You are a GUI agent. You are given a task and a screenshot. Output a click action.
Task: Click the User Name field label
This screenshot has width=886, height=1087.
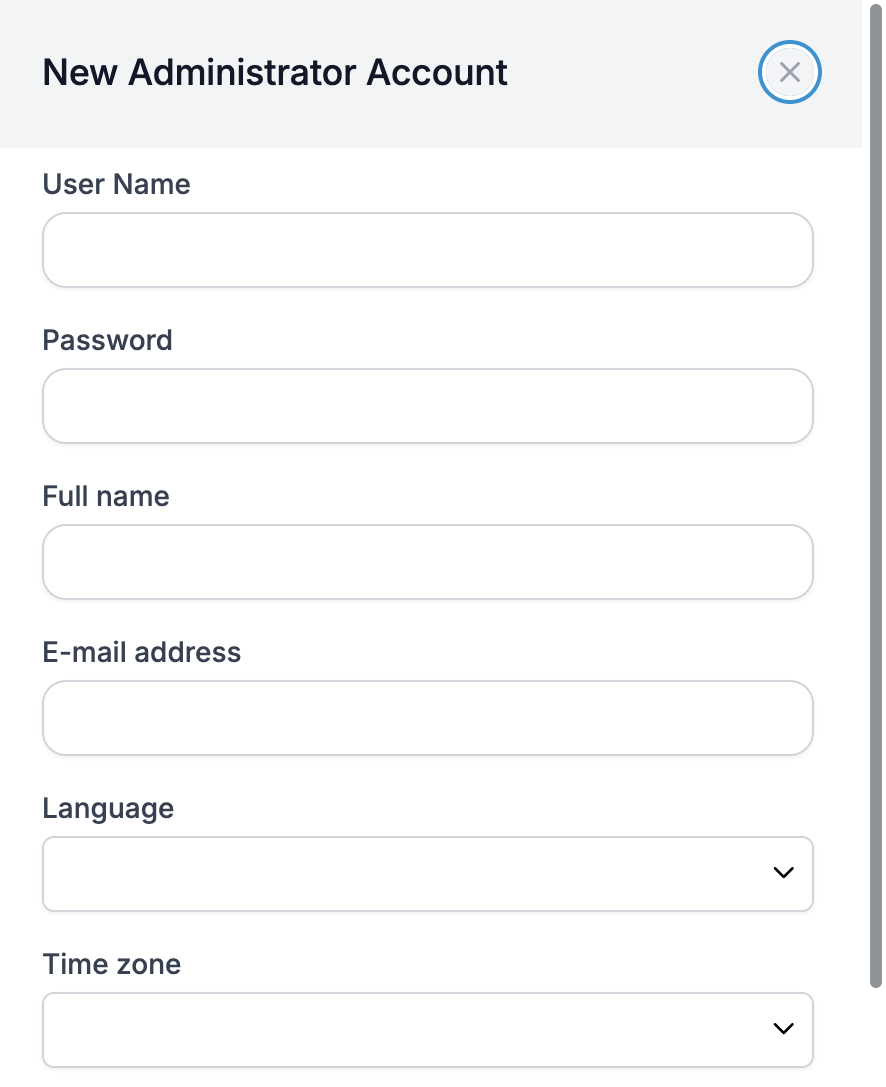[116, 184]
